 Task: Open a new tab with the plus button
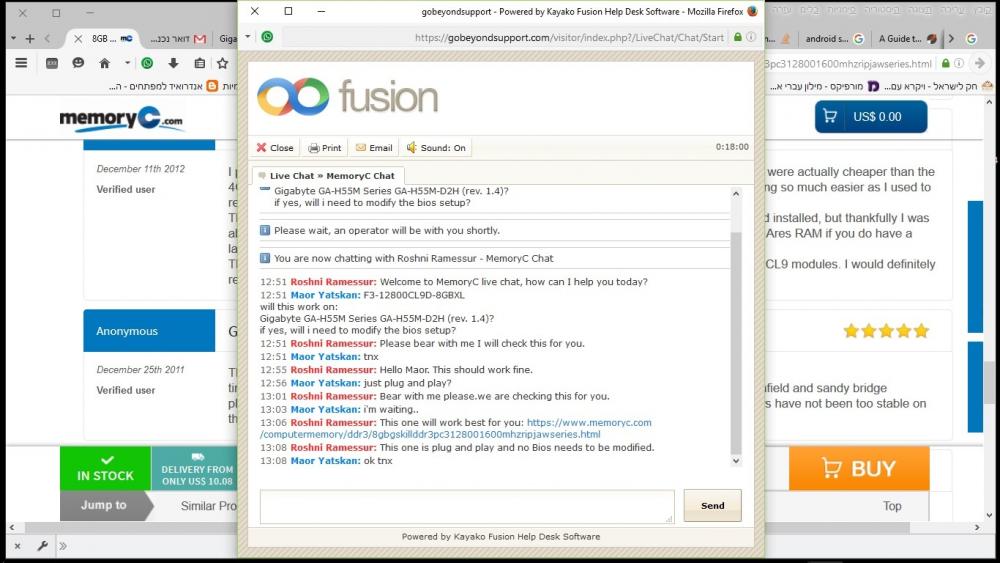[x=29, y=39]
